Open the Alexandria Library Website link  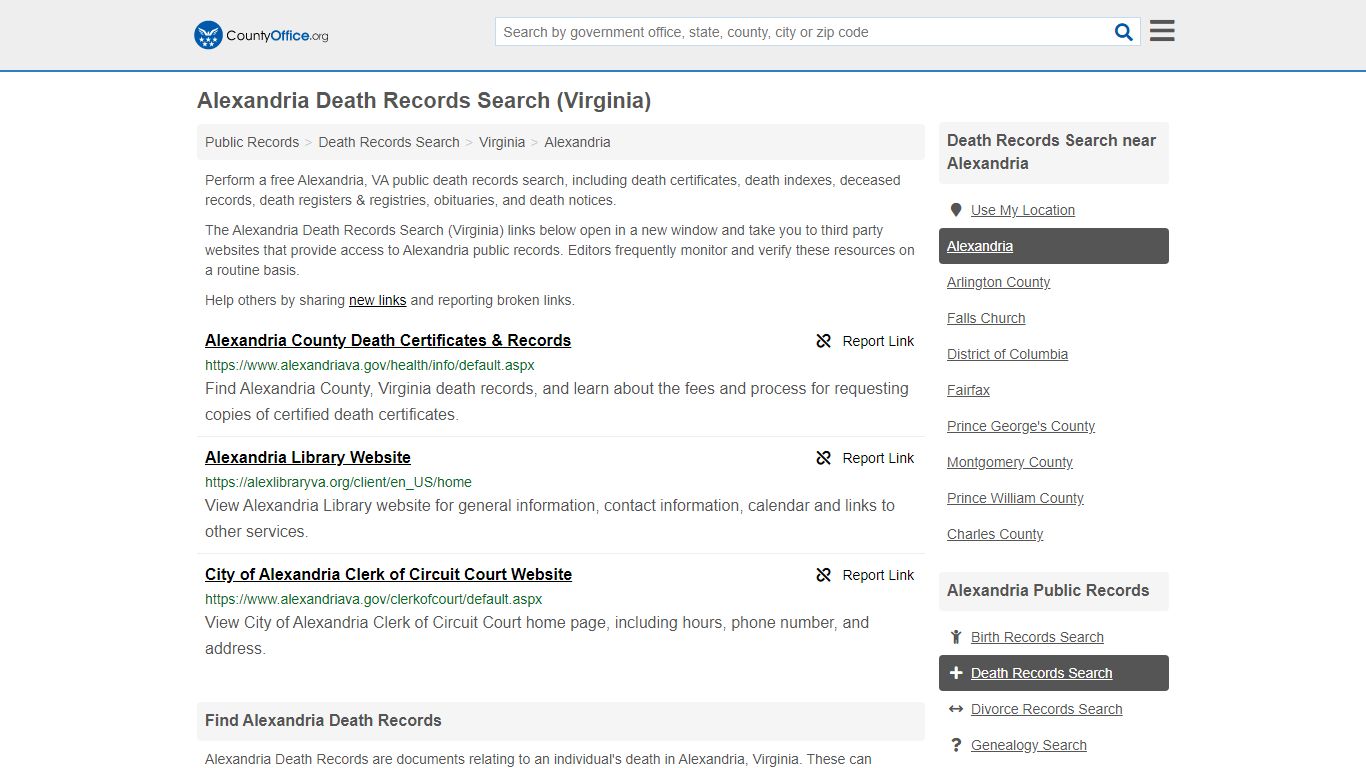point(308,457)
